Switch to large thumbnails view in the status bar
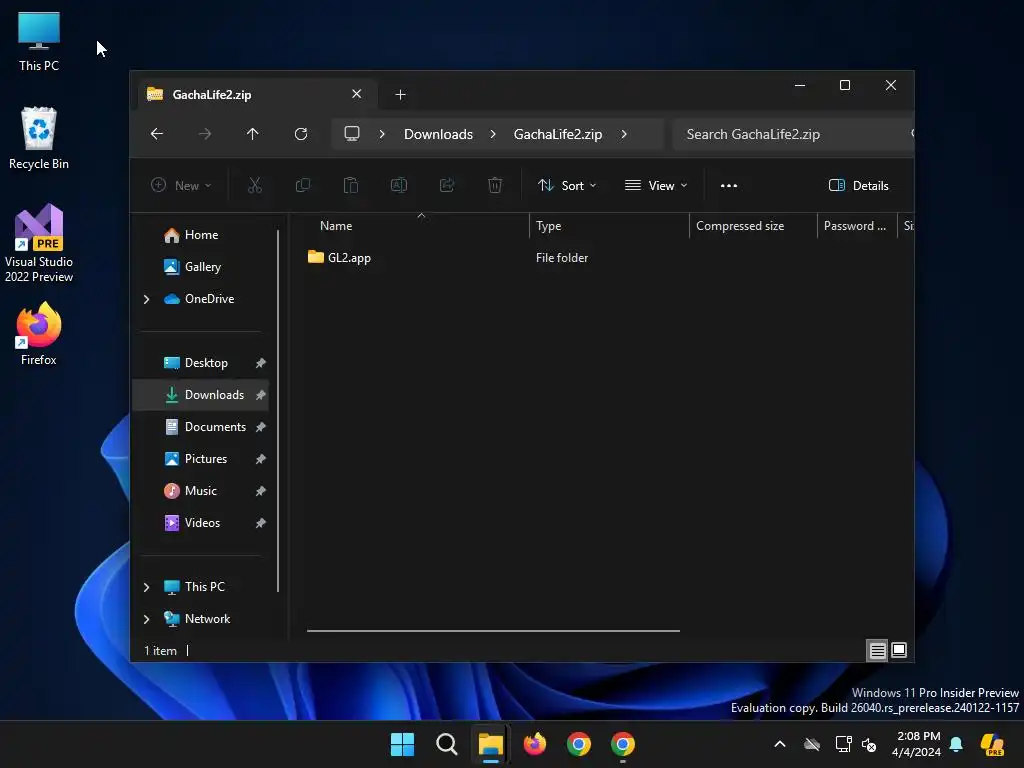Image resolution: width=1024 pixels, height=768 pixels. 899,650
